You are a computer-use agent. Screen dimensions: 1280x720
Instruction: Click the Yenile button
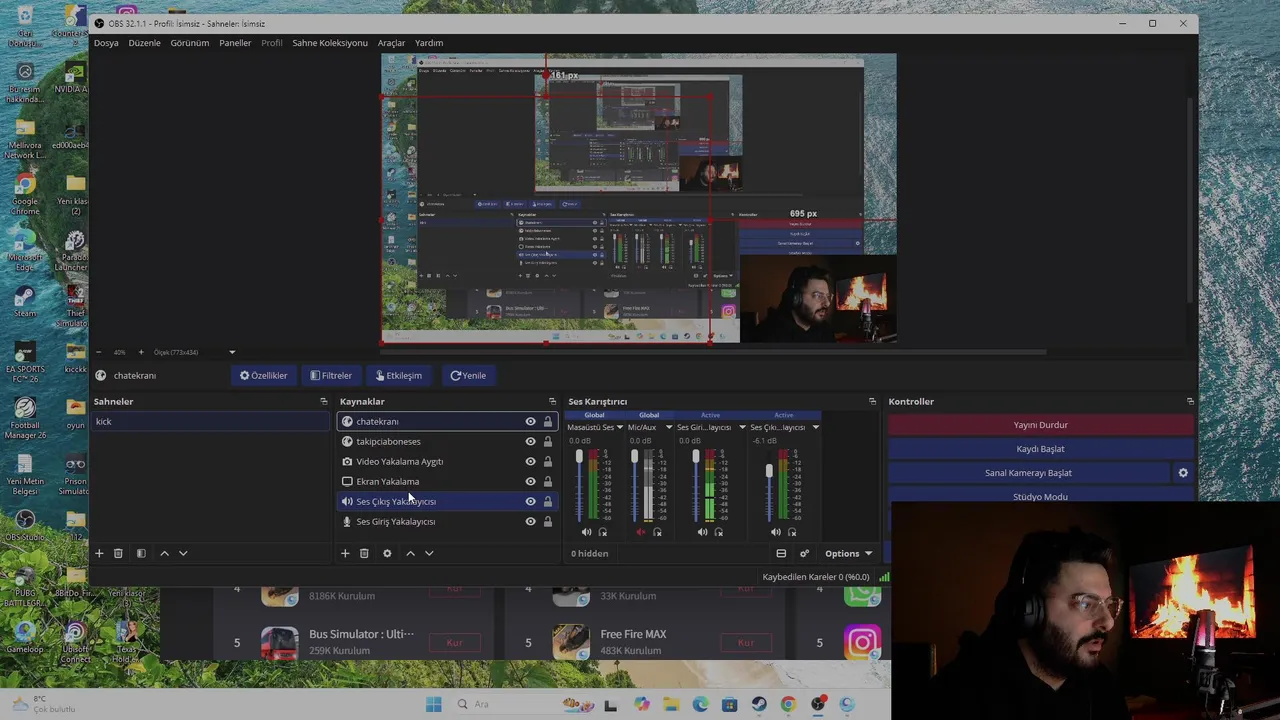(468, 376)
